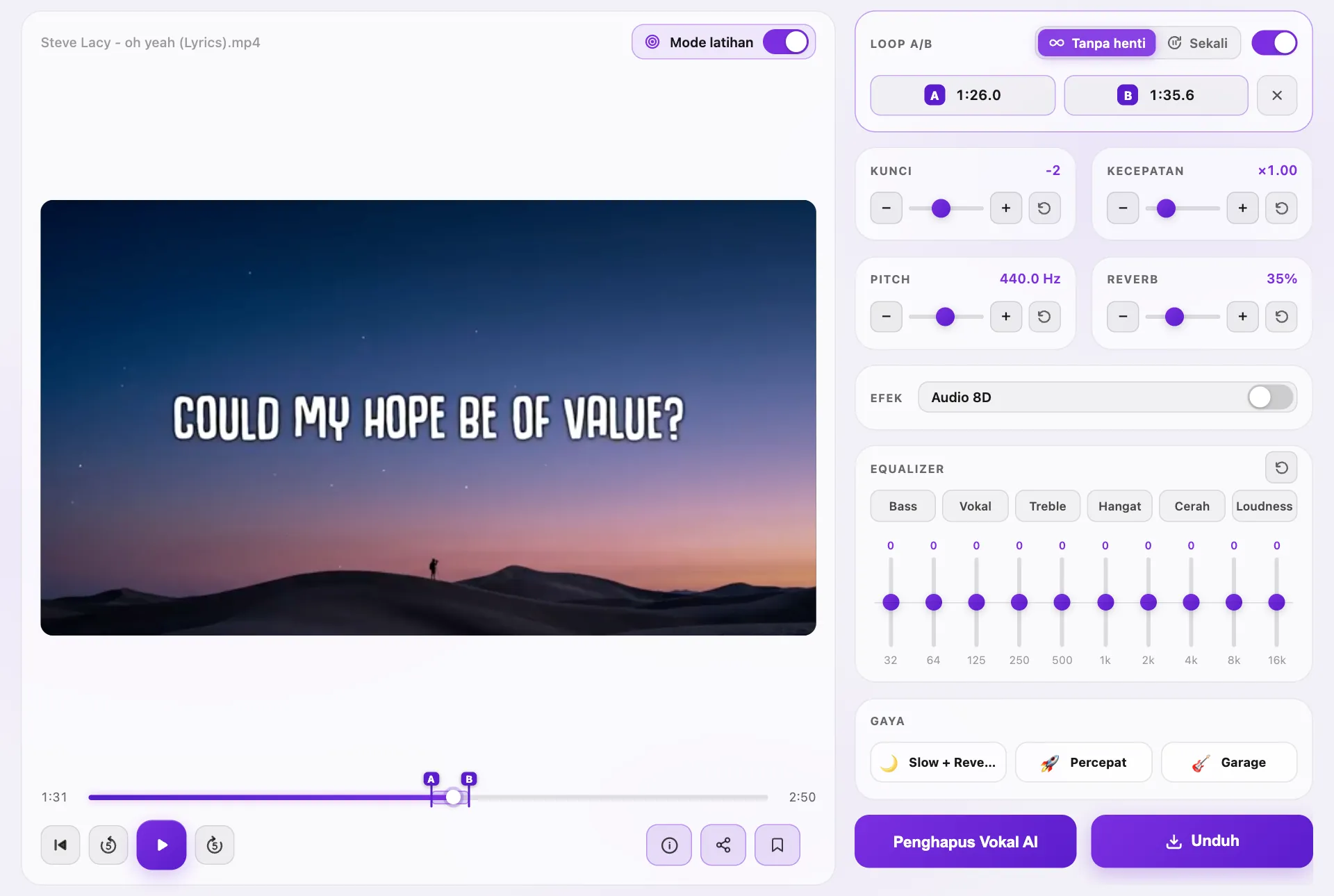
Task: Decrease Pitch with minus button
Action: (887, 316)
